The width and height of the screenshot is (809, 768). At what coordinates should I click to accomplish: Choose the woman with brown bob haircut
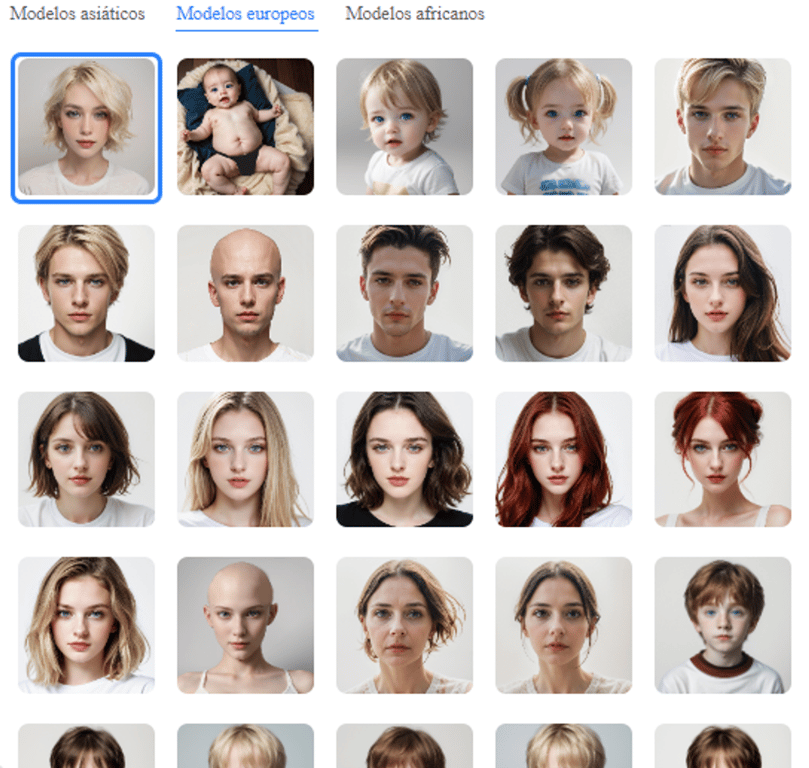(86, 460)
